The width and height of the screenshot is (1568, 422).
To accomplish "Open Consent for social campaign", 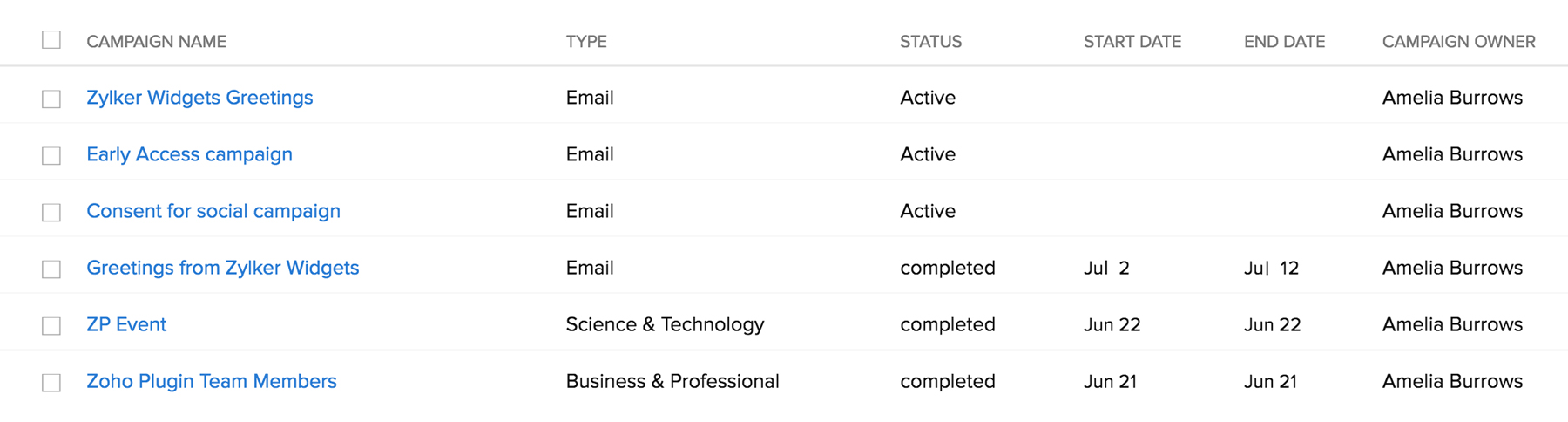I will (213, 211).
